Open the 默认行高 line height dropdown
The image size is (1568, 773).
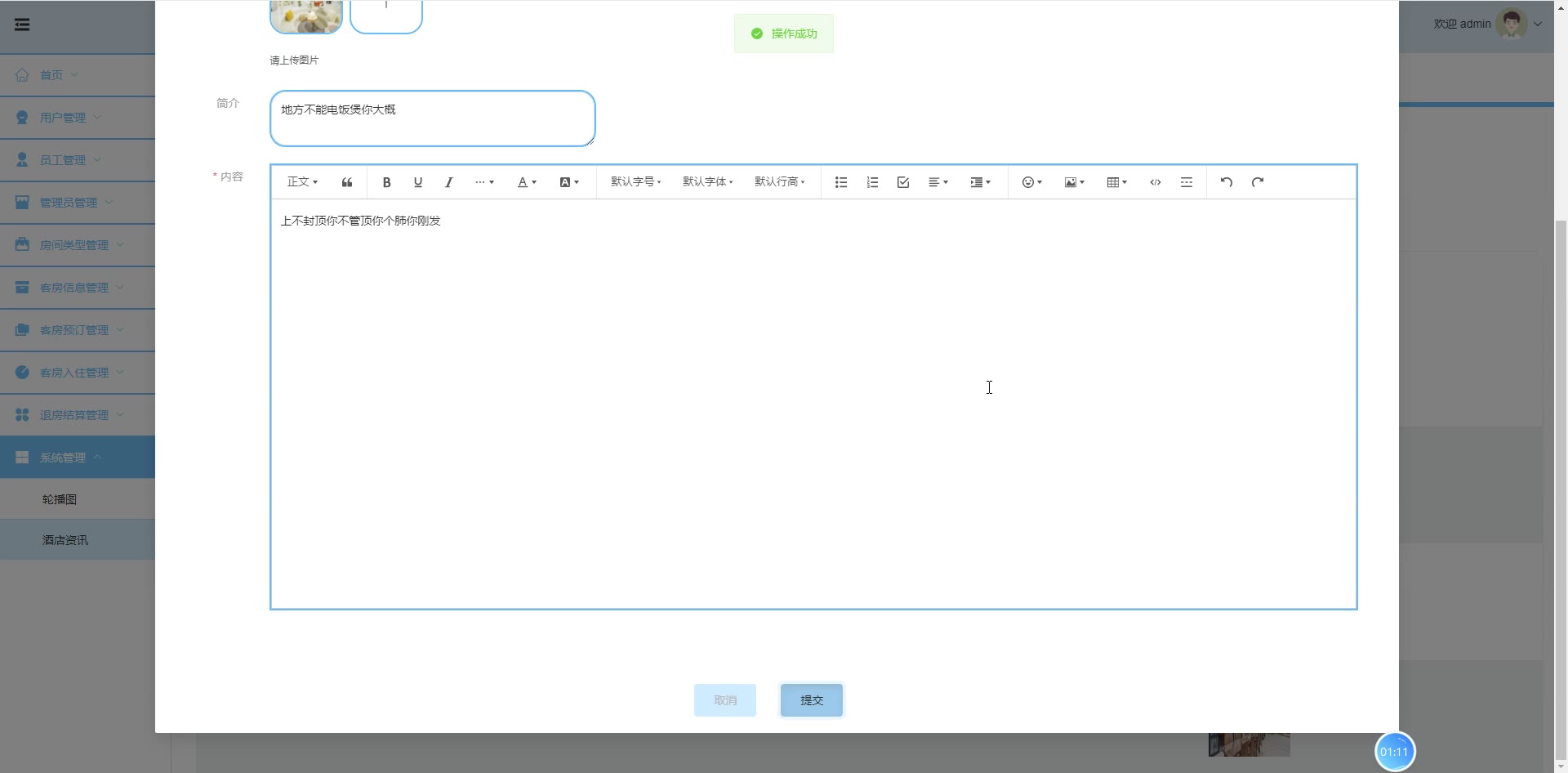[x=780, y=182]
